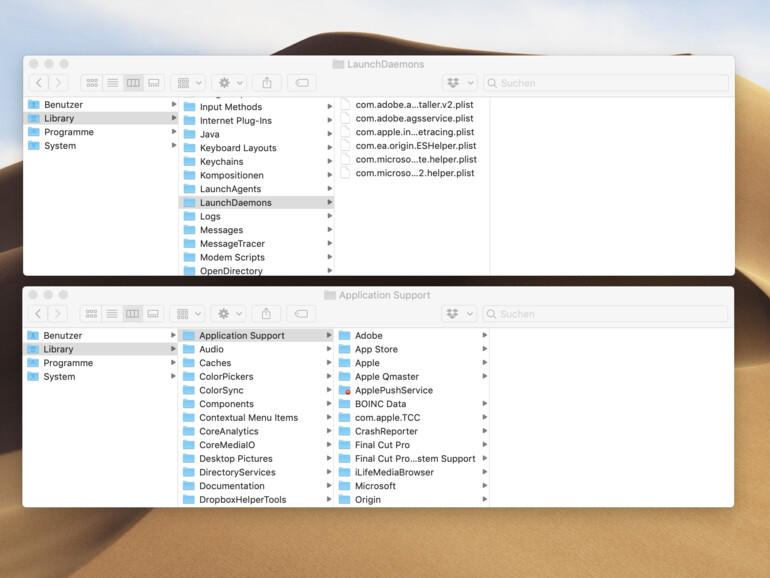Screen dimensions: 770x578
Task: Click Share icon in Application Support window
Action: [266, 314]
